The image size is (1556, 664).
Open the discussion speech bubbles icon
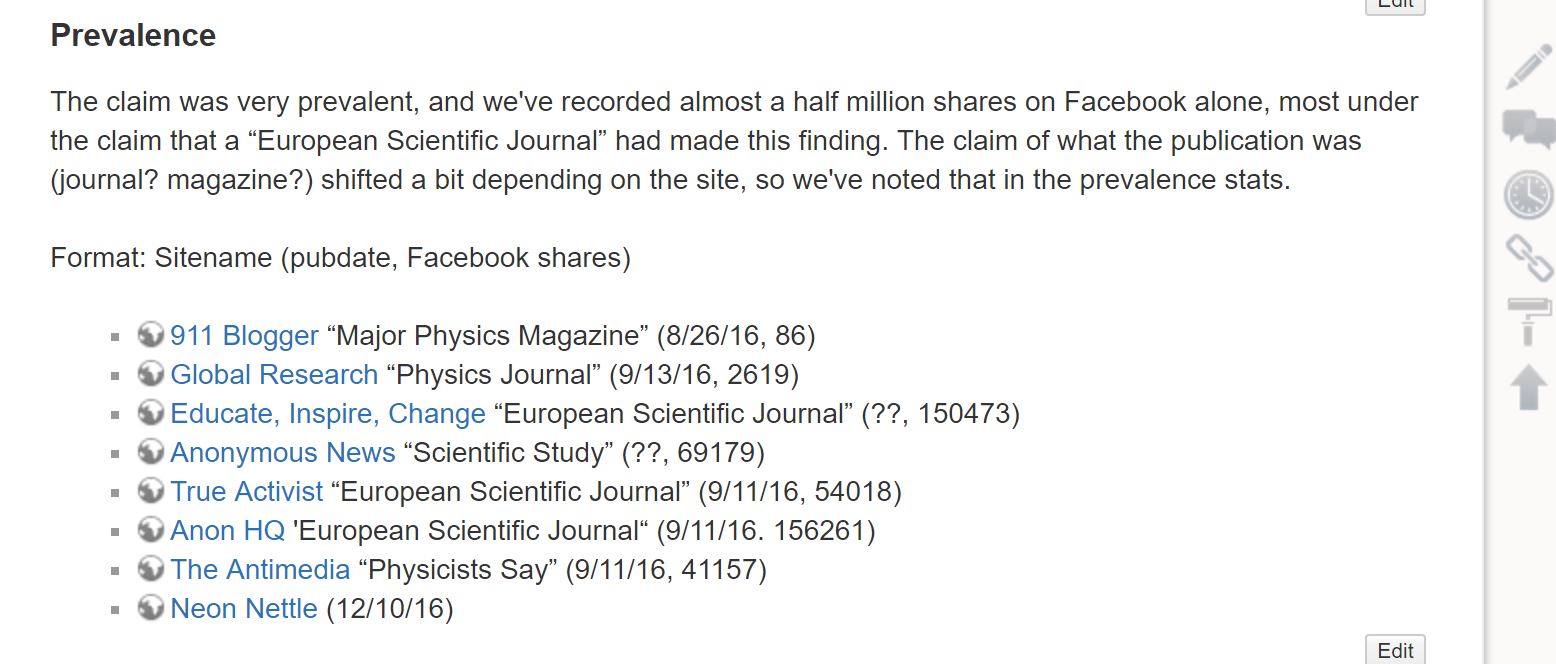(1528, 129)
